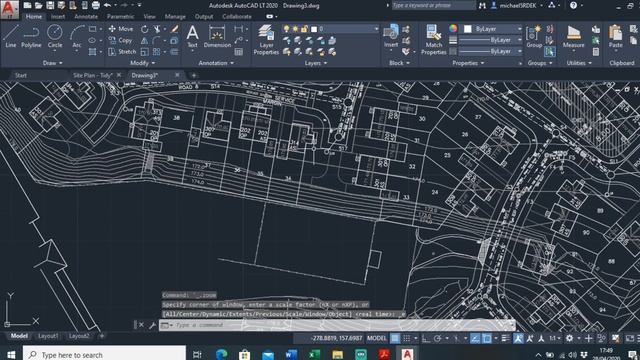Toggle lineweight display in status bar

pyautogui.click(x=505, y=338)
